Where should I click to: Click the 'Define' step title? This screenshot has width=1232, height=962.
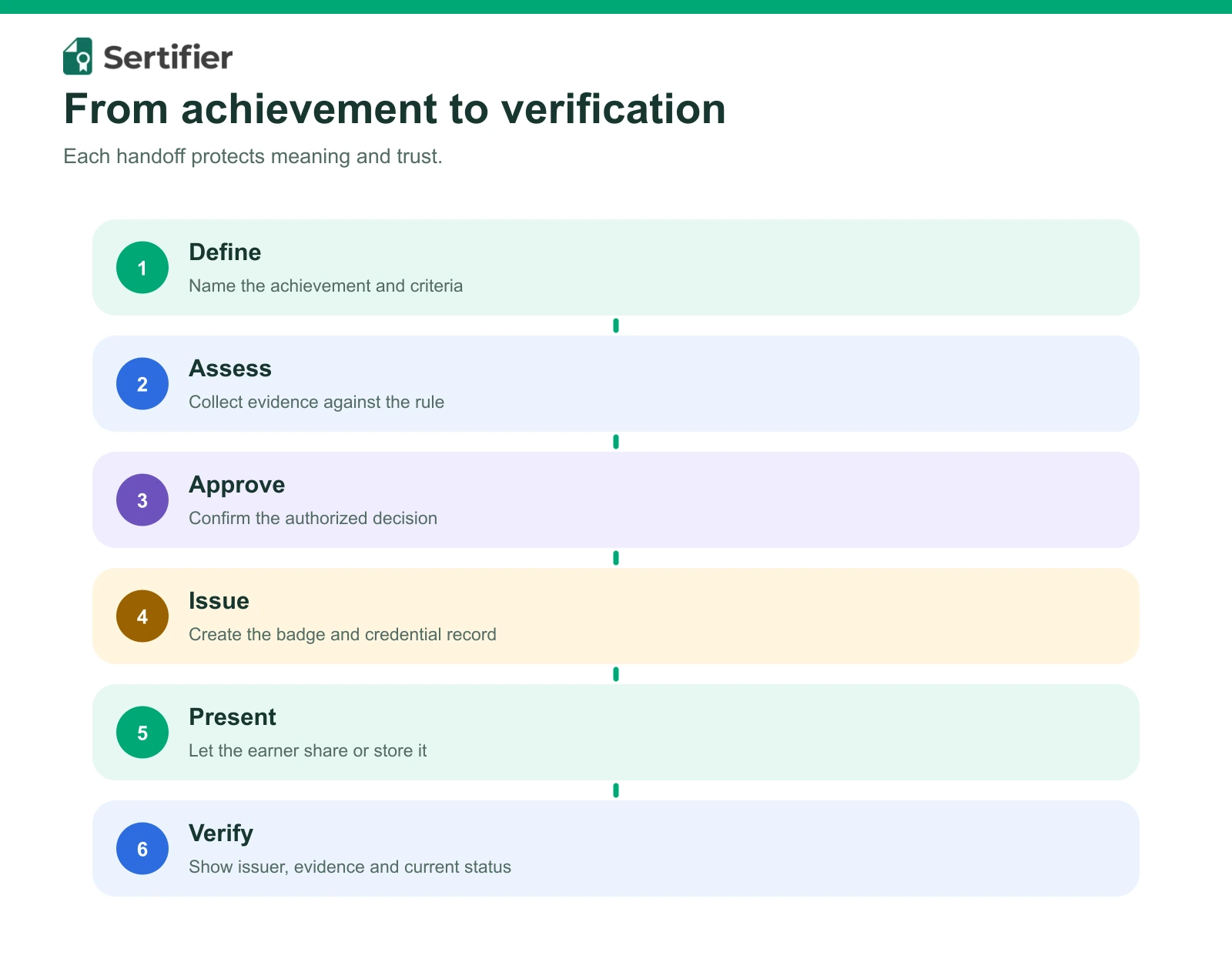tap(225, 252)
